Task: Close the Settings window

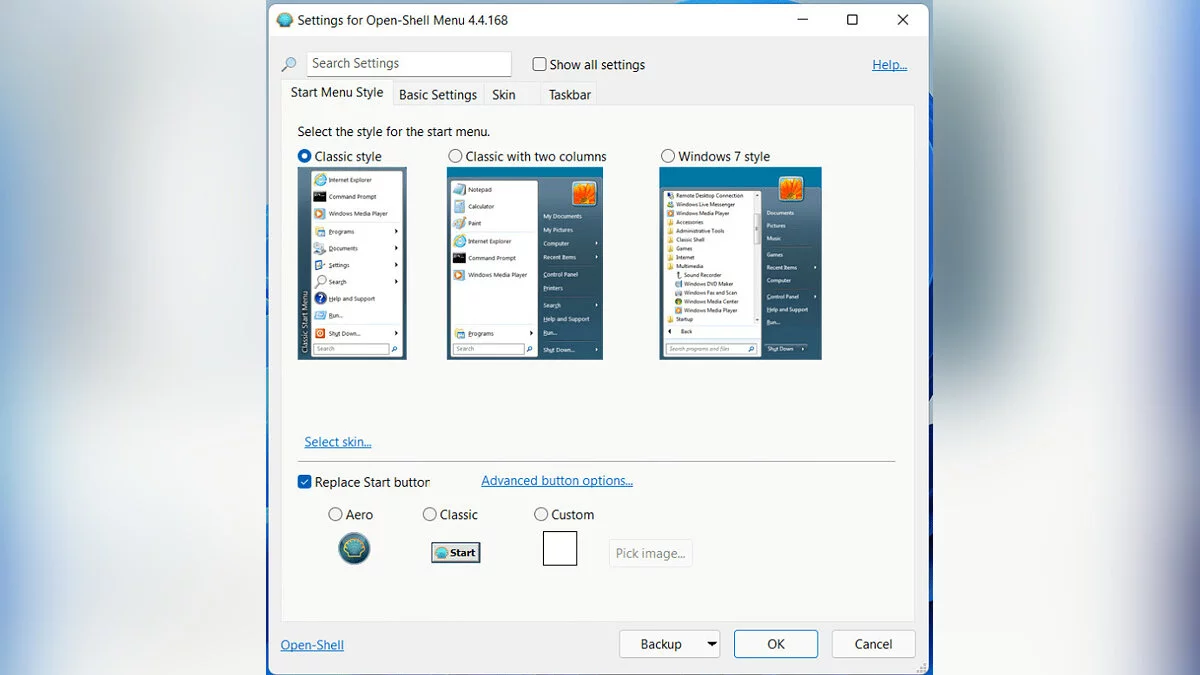Action: [903, 20]
